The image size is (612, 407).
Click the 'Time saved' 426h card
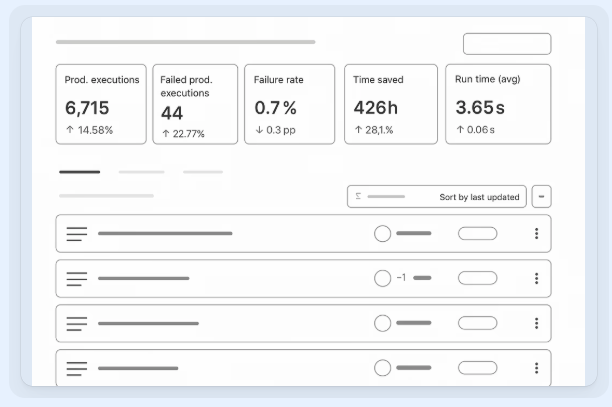[391, 104]
